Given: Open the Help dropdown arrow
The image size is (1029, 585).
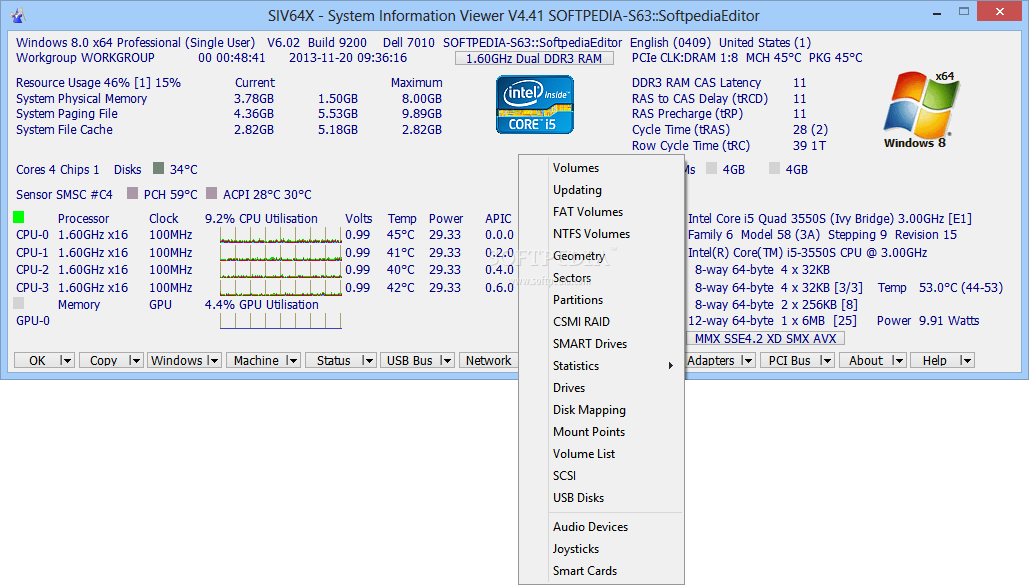Looking at the screenshot, I should click(x=965, y=360).
